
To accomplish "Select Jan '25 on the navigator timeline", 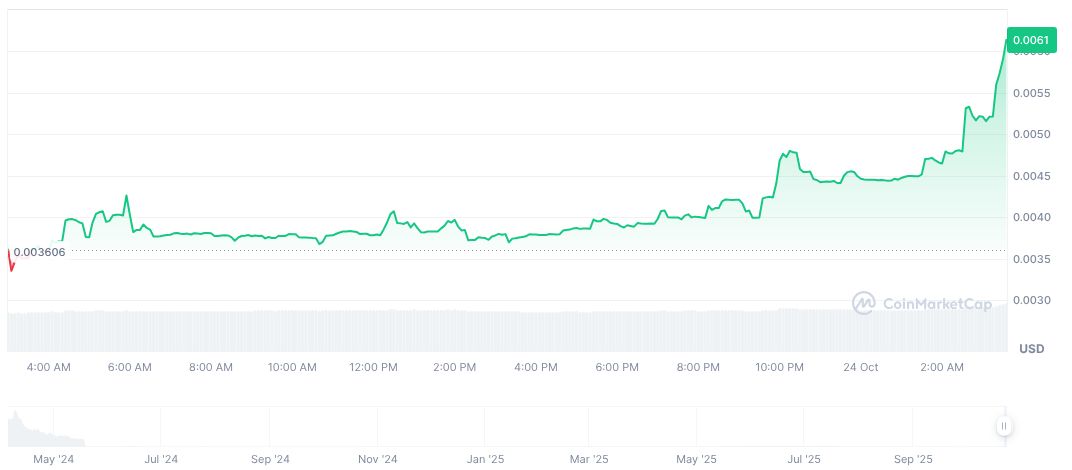I will coord(485,459).
